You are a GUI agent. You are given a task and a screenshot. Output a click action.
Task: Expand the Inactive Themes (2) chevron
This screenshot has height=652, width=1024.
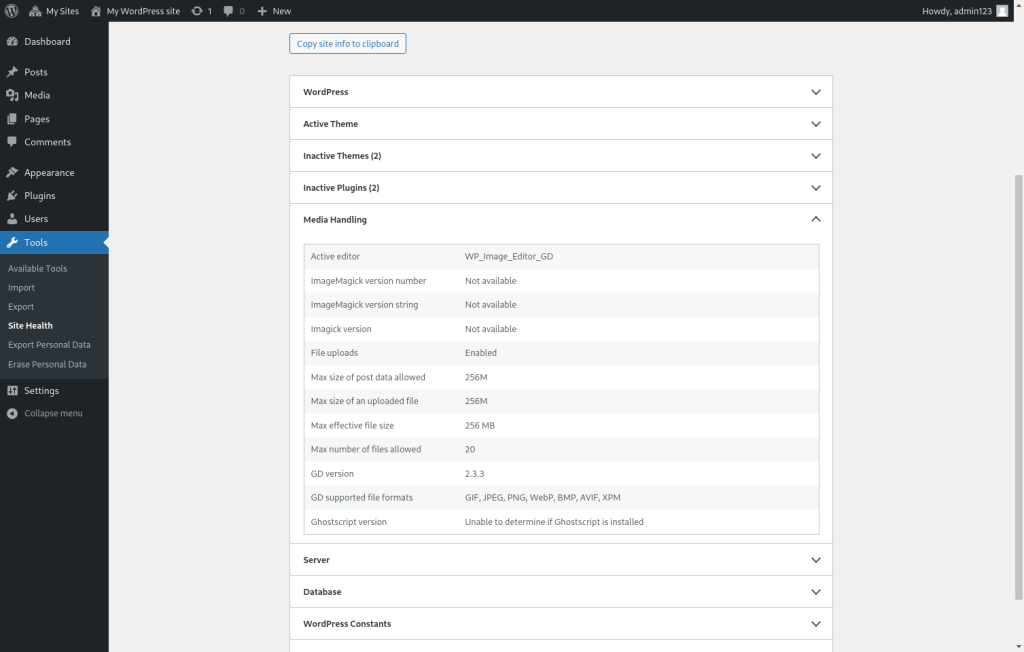point(816,156)
